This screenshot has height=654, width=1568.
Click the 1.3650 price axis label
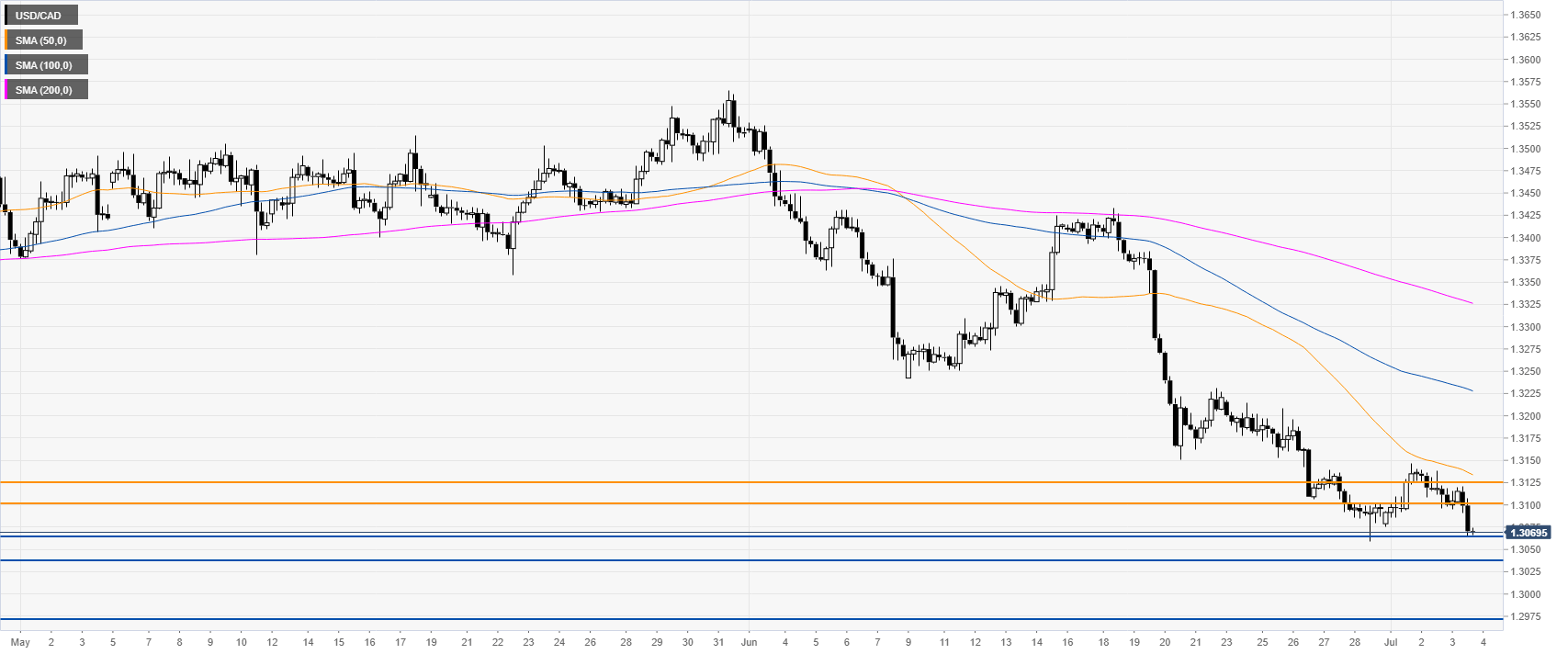[x=1526, y=15]
